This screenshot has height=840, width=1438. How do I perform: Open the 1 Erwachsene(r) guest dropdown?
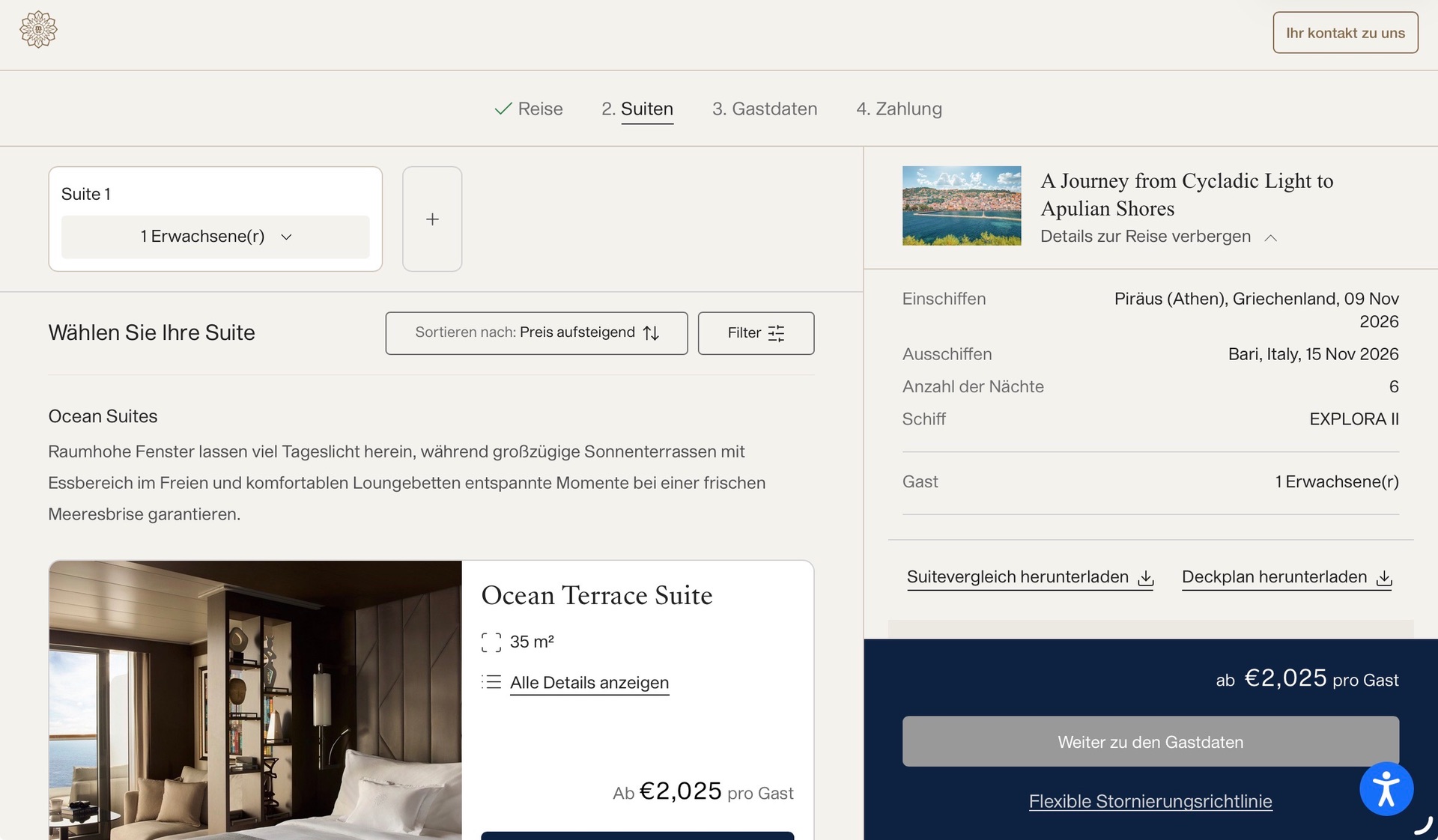tap(216, 237)
